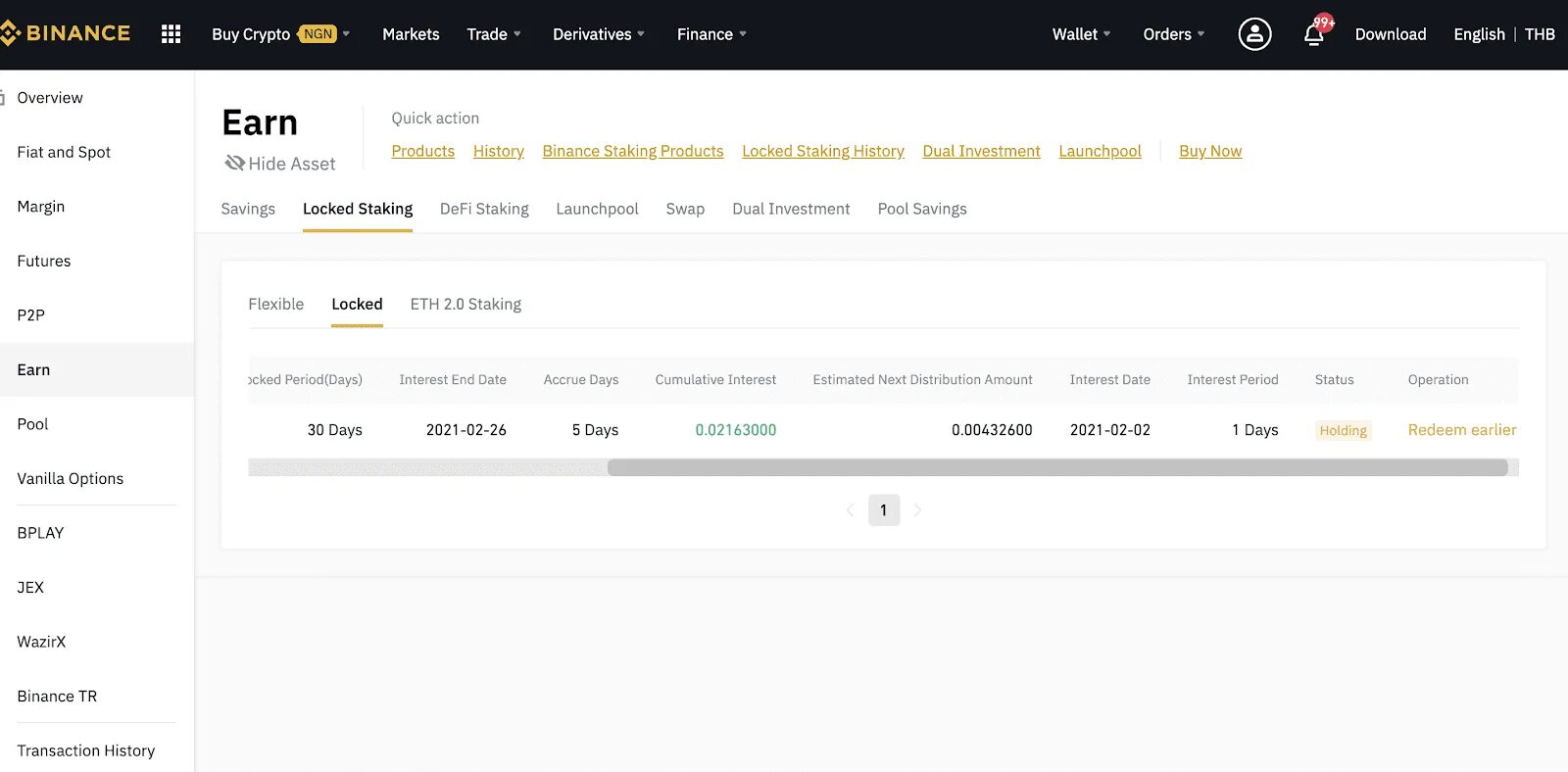This screenshot has width=1568, height=772.
Task: Switch to the DeFi Staking tab
Action: [x=484, y=209]
